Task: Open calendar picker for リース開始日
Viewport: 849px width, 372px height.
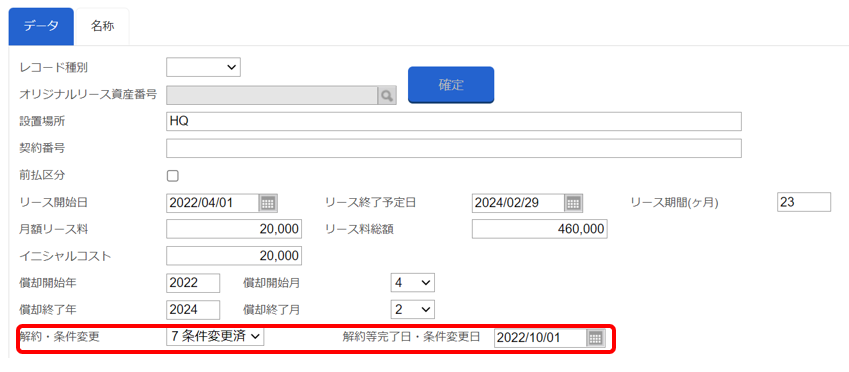Action: click(x=268, y=203)
